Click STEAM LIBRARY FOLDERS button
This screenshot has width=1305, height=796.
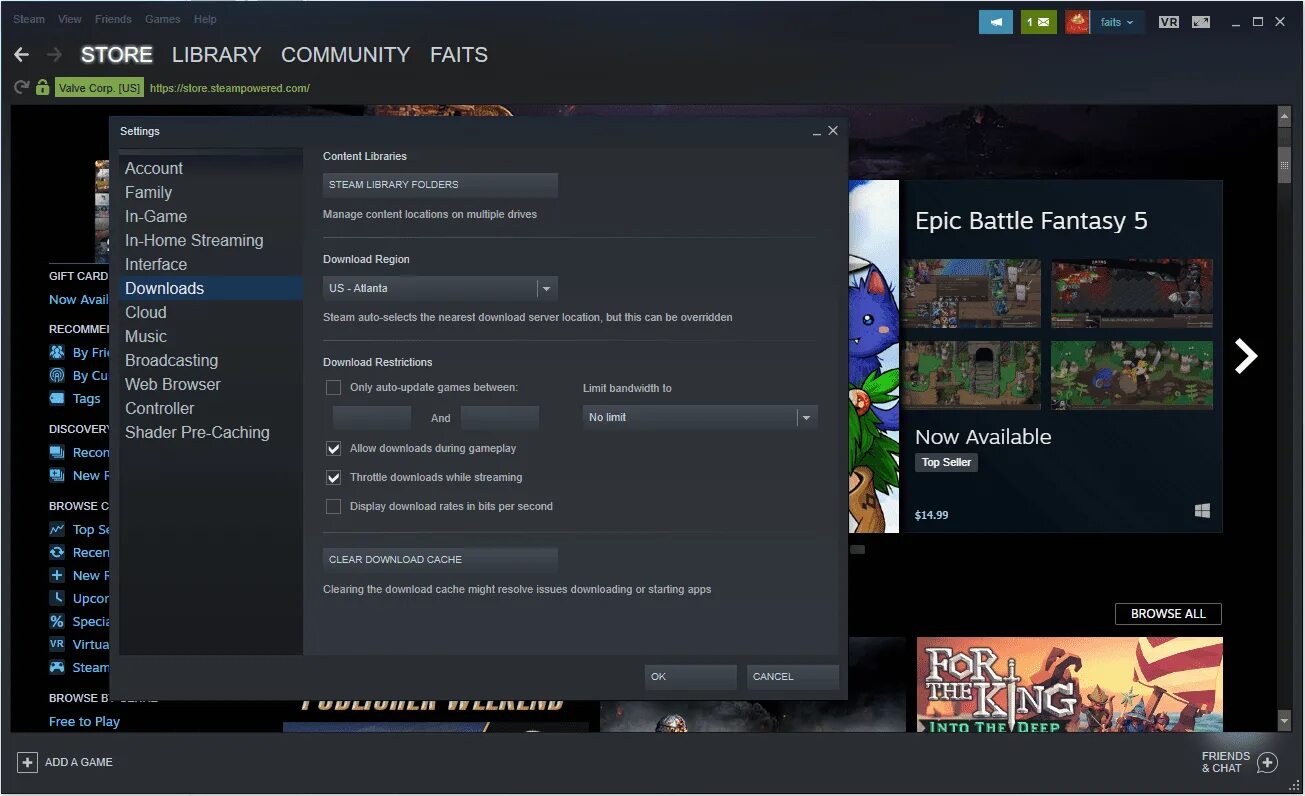point(440,184)
